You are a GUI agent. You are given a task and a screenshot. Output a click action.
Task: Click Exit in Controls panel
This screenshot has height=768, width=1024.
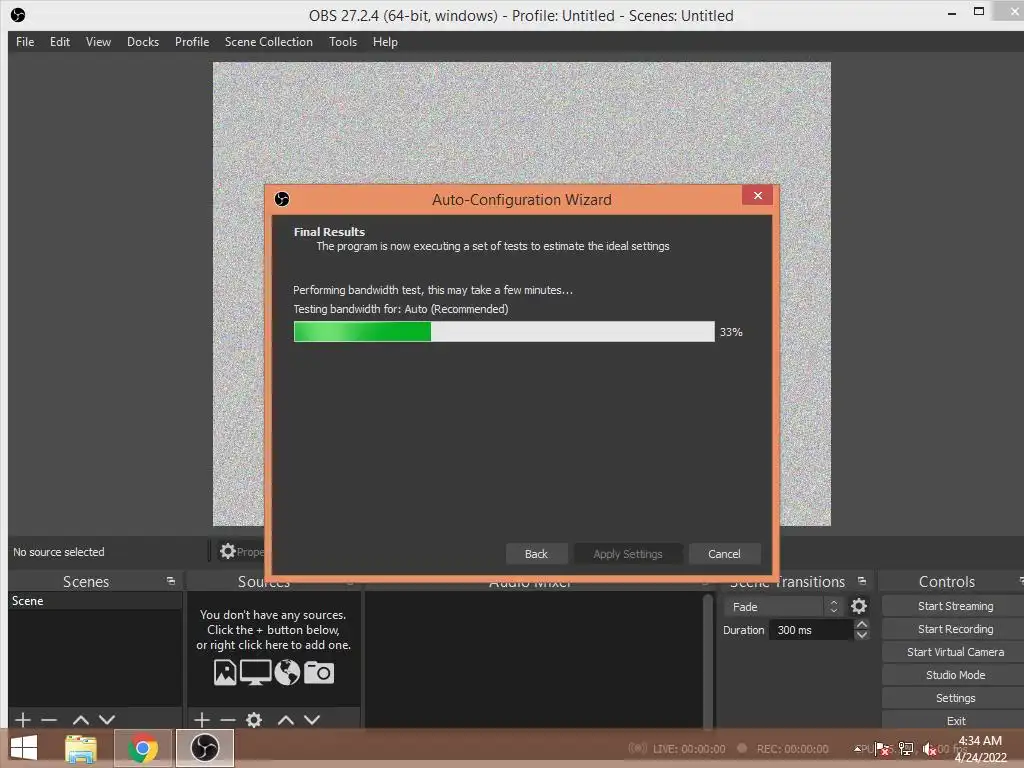coord(955,720)
